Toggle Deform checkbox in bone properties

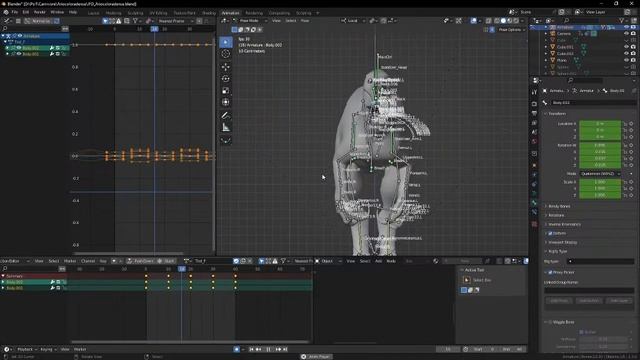[x=550, y=233]
